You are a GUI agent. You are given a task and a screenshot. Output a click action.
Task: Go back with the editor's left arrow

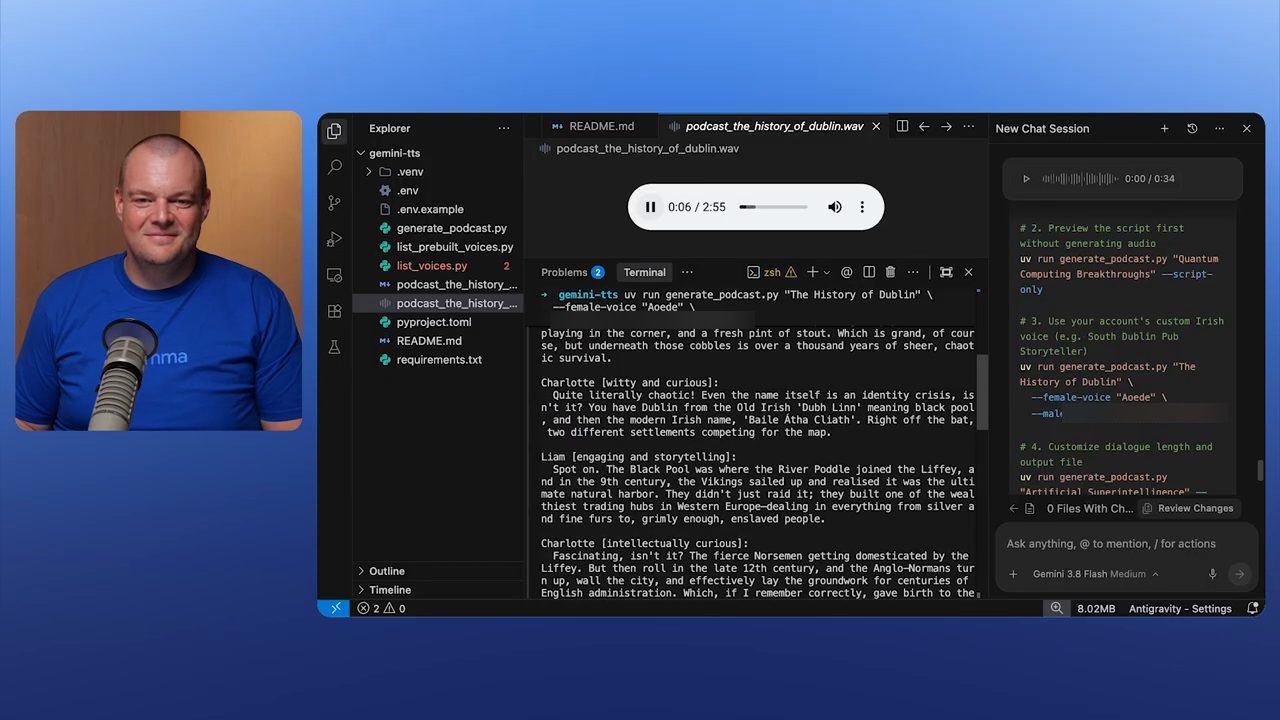pyautogui.click(x=924, y=127)
